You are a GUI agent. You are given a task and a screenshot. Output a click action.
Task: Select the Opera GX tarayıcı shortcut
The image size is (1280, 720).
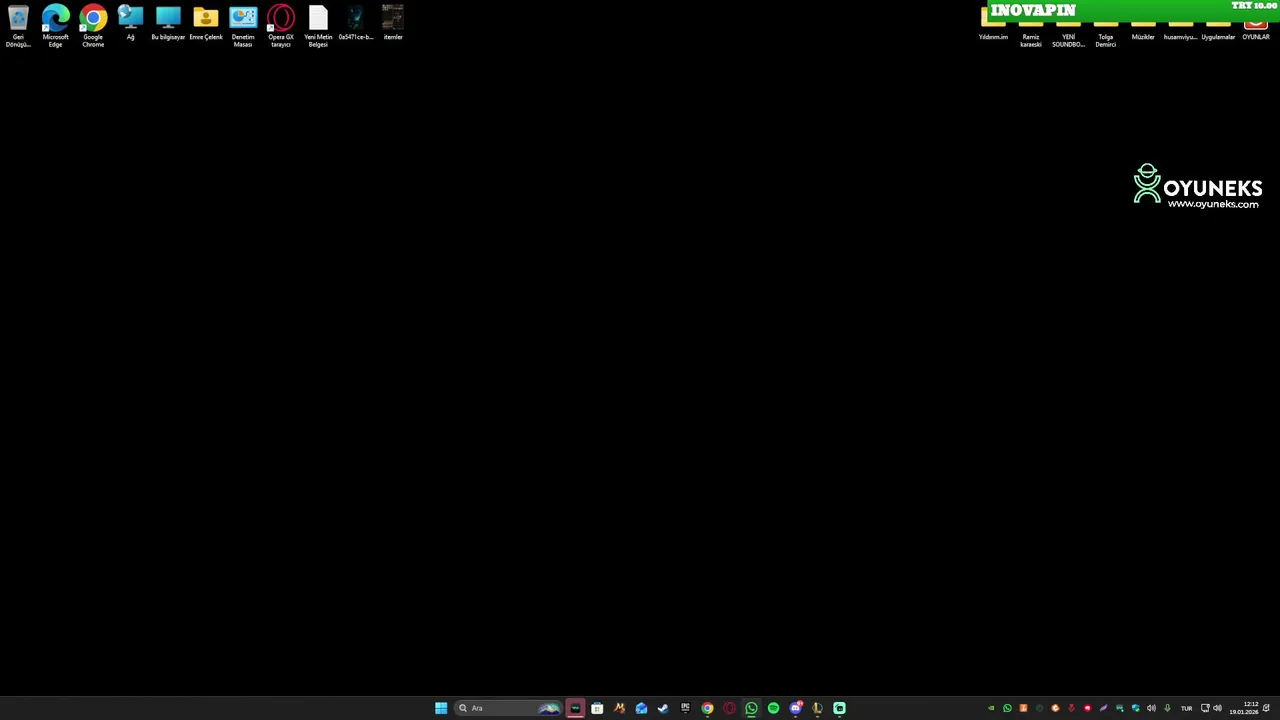(281, 27)
